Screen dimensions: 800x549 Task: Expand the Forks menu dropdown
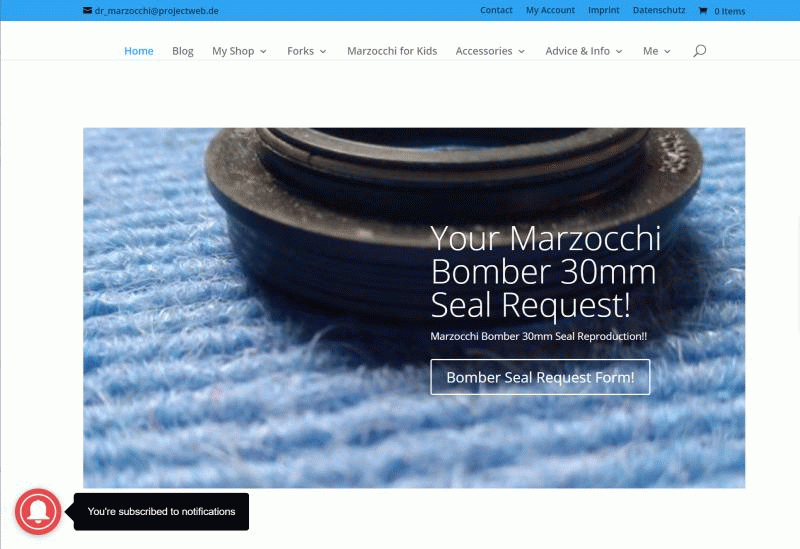306,51
